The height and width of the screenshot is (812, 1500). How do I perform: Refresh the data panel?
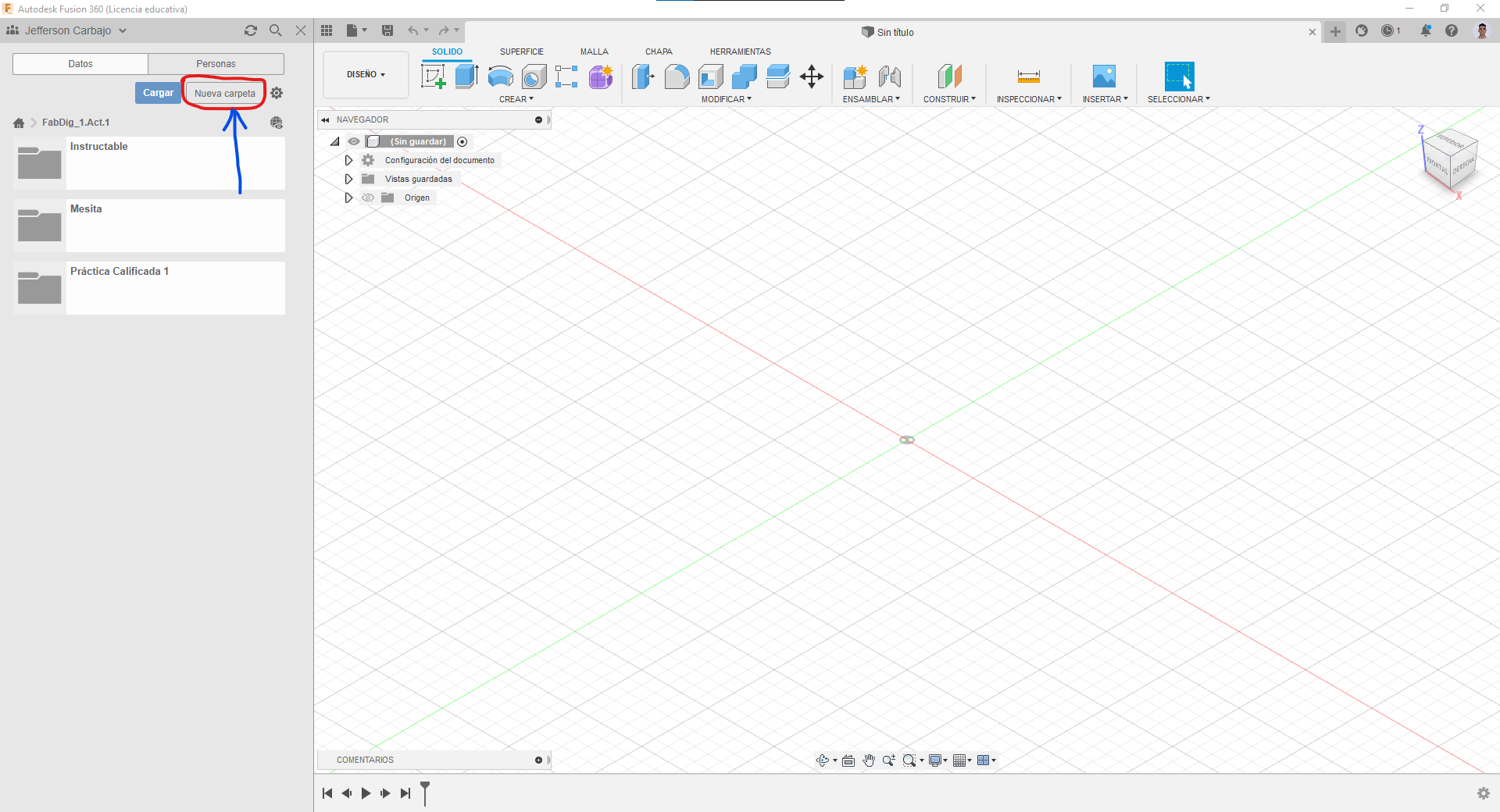tap(251, 30)
